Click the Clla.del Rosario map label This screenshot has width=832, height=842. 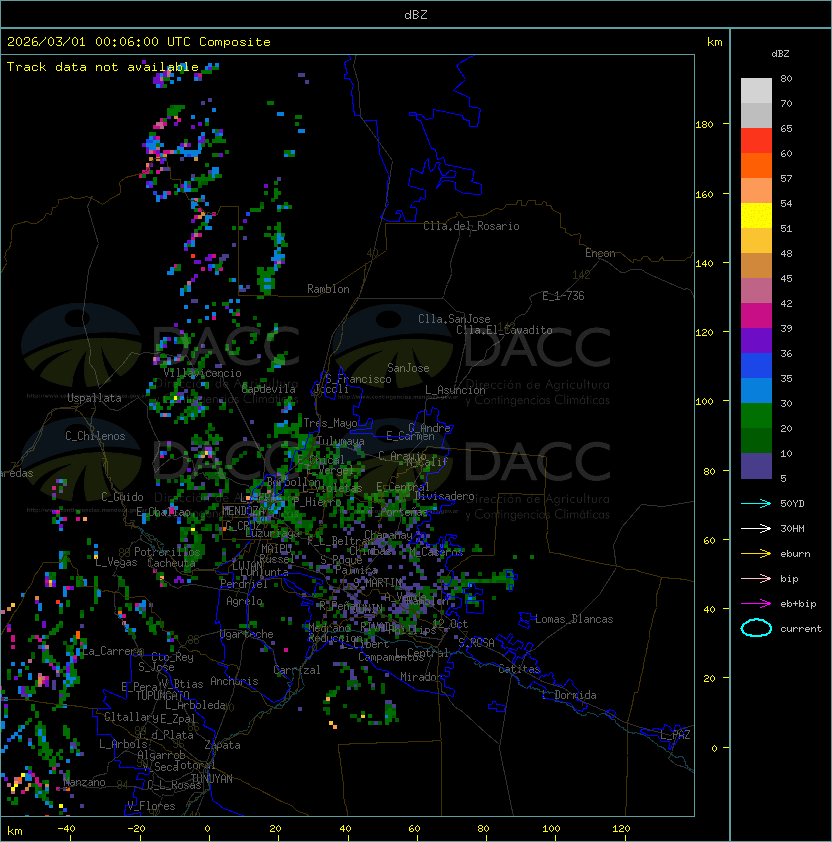point(471,226)
